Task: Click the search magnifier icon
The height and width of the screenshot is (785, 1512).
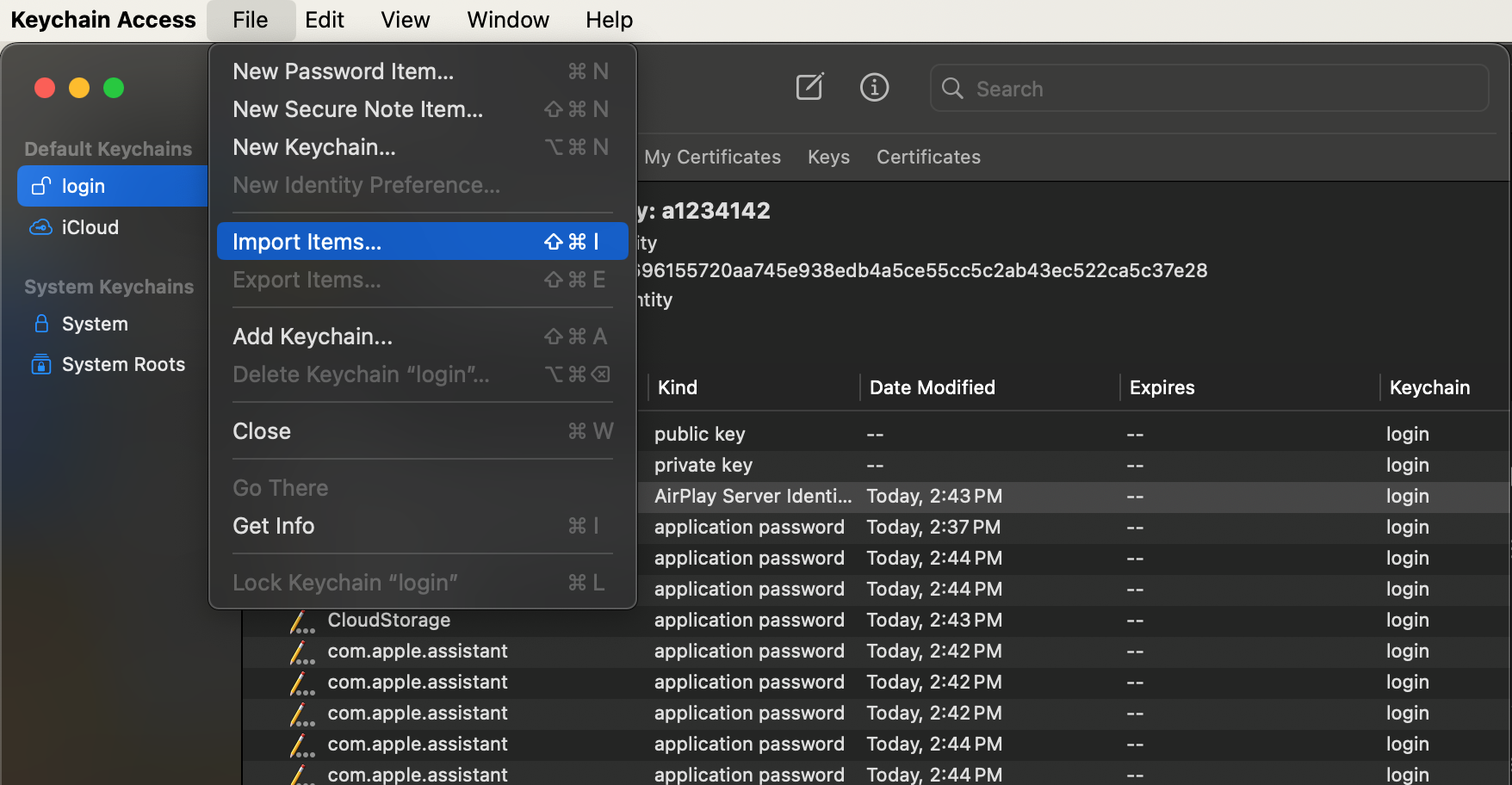Action: coord(952,88)
